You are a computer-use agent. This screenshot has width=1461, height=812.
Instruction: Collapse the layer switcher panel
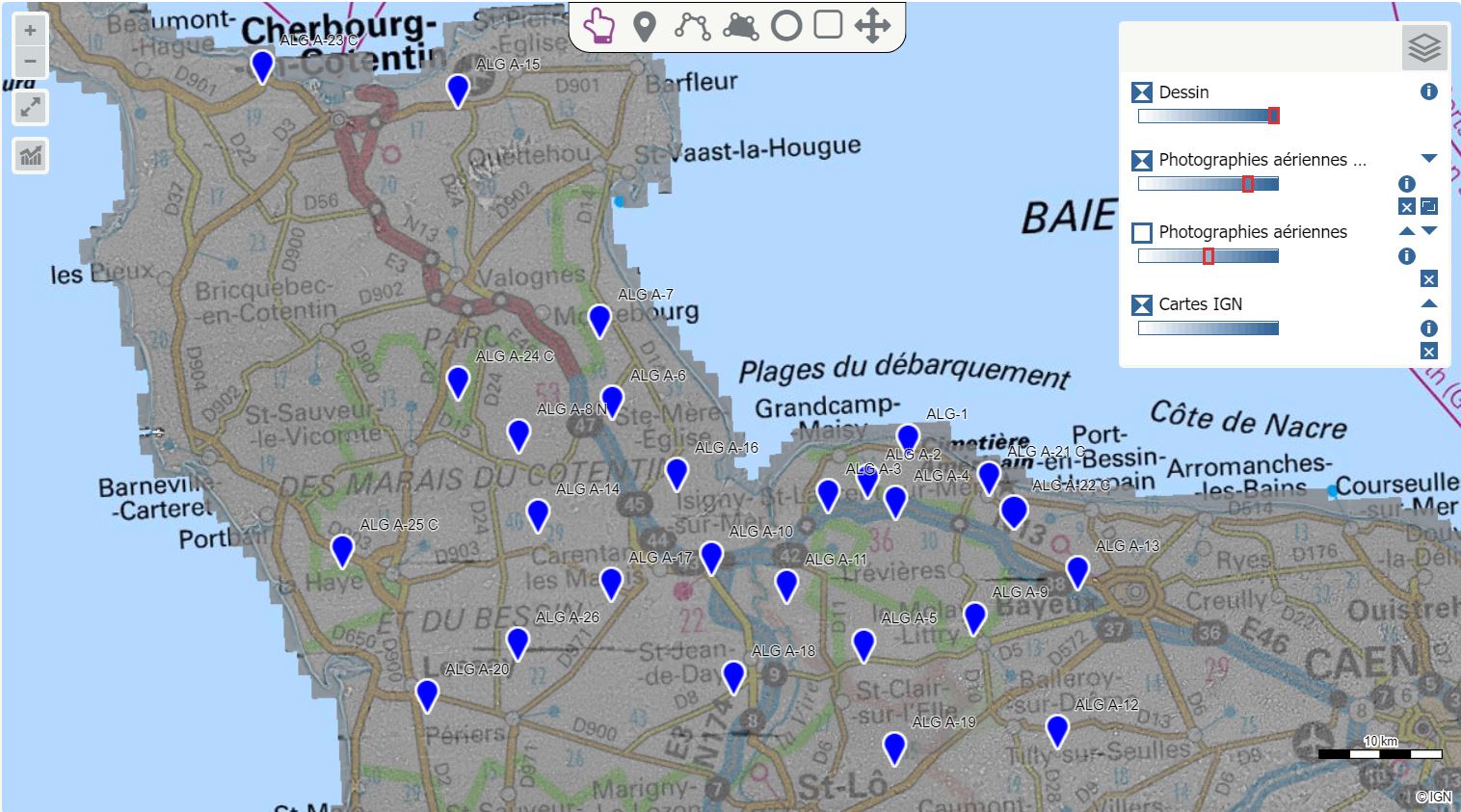click(1423, 47)
